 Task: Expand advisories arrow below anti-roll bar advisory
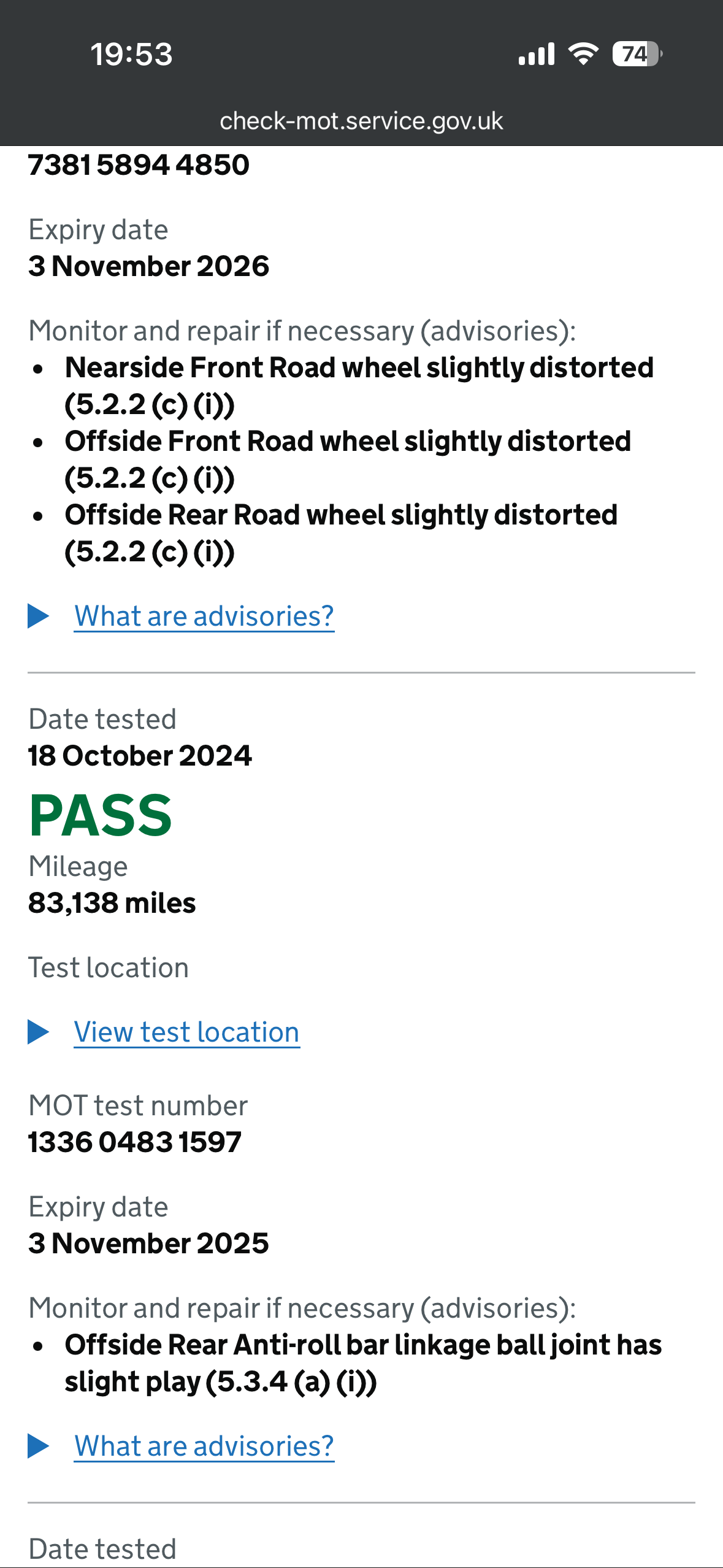(39, 1446)
